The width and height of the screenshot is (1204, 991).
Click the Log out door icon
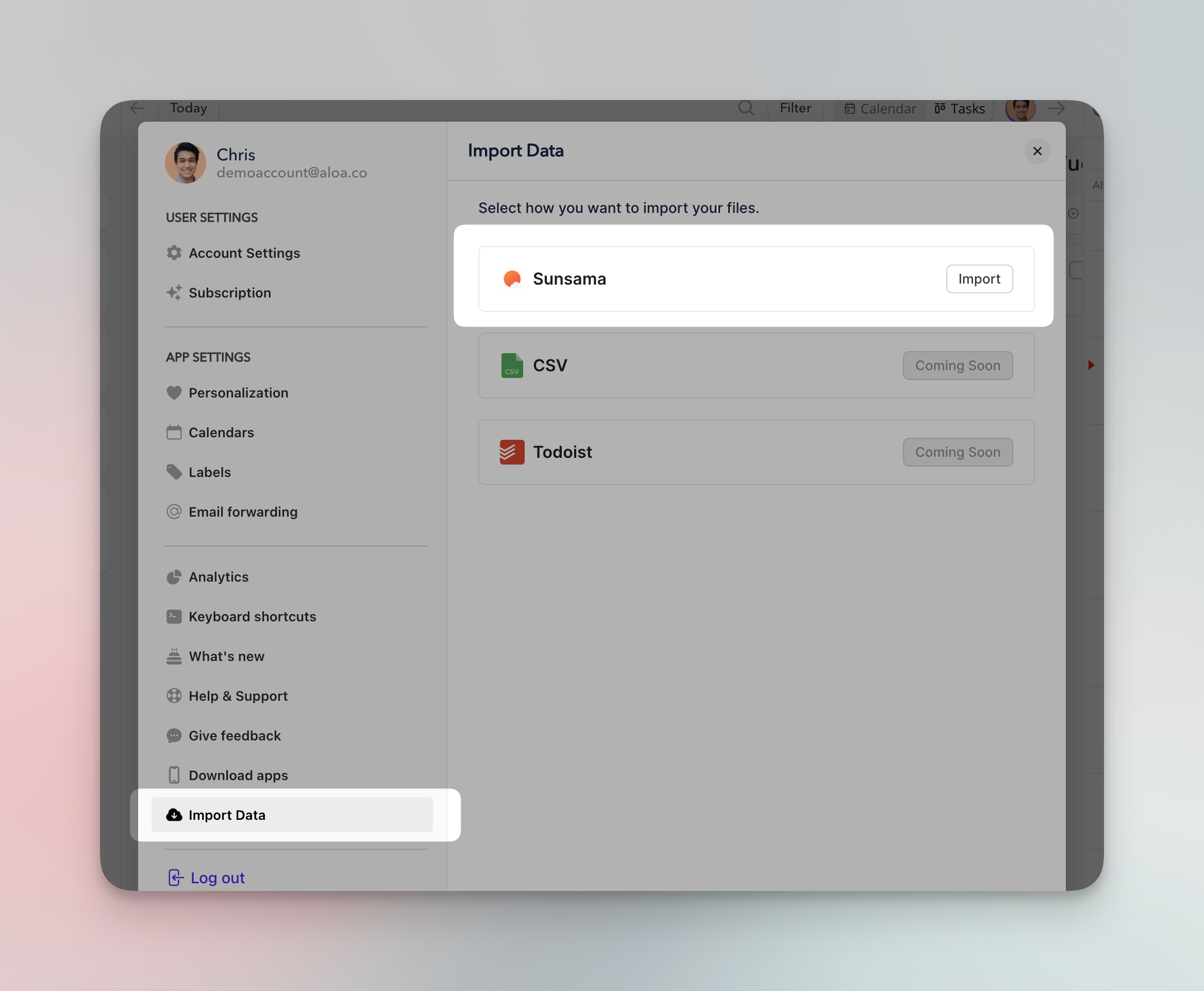click(x=176, y=878)
